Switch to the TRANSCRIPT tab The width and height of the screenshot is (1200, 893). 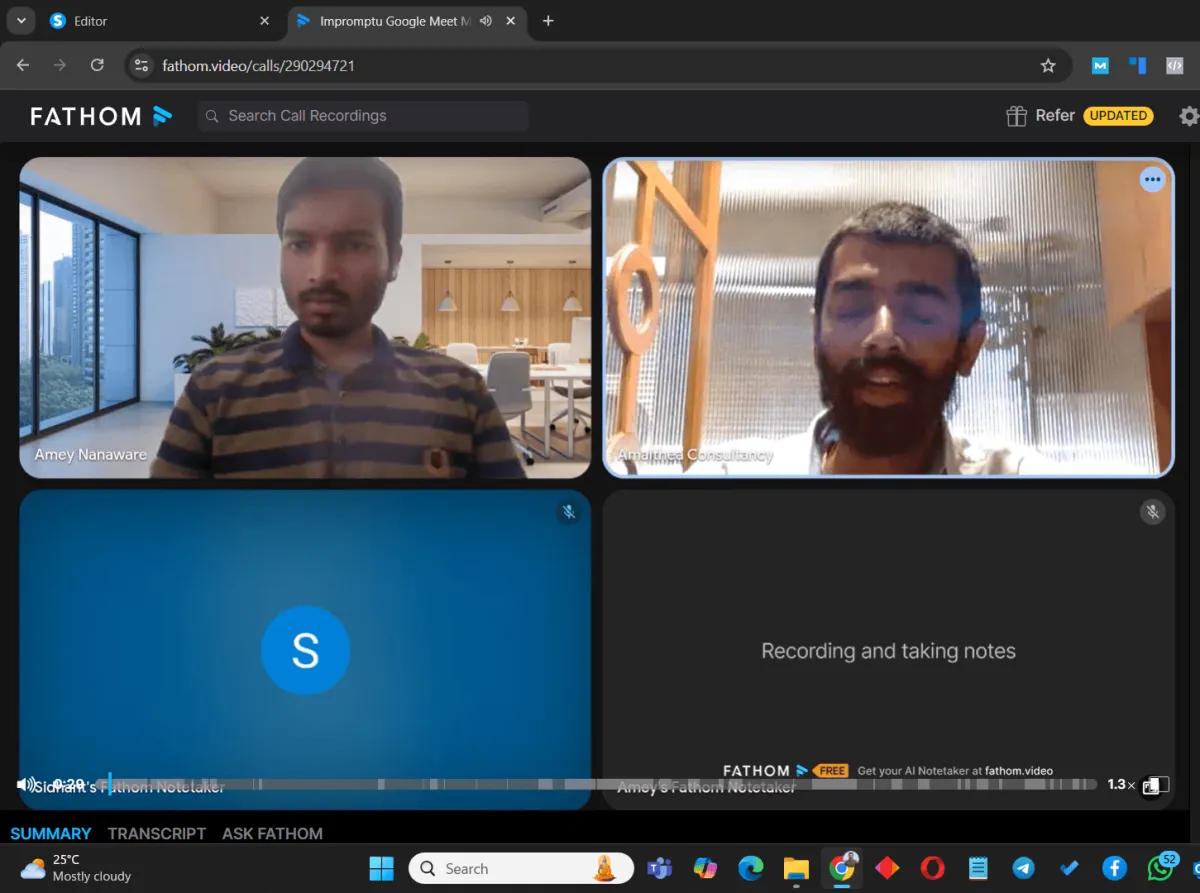point(157,833)
